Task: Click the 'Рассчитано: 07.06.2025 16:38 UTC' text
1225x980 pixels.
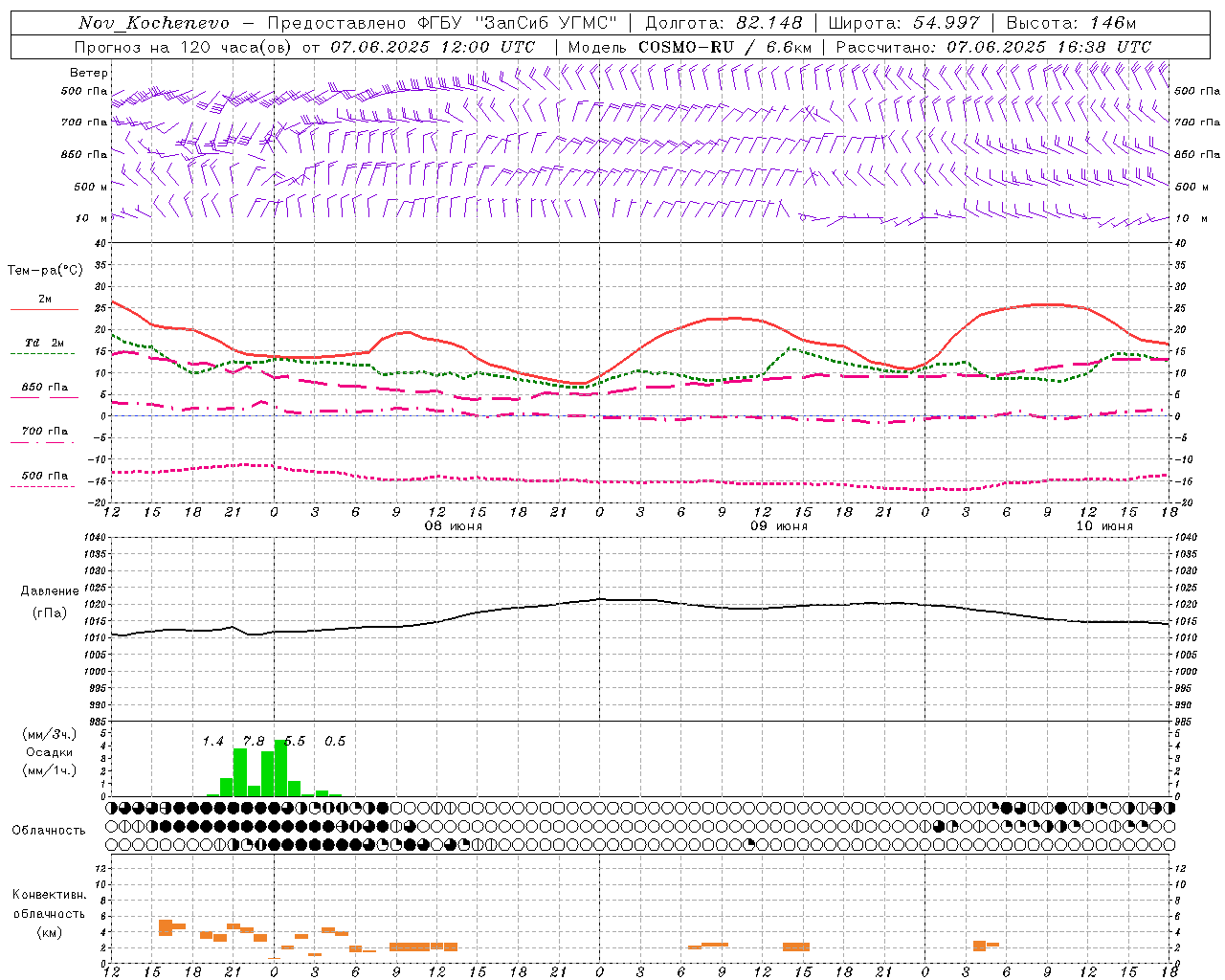Action: point(993,47)
